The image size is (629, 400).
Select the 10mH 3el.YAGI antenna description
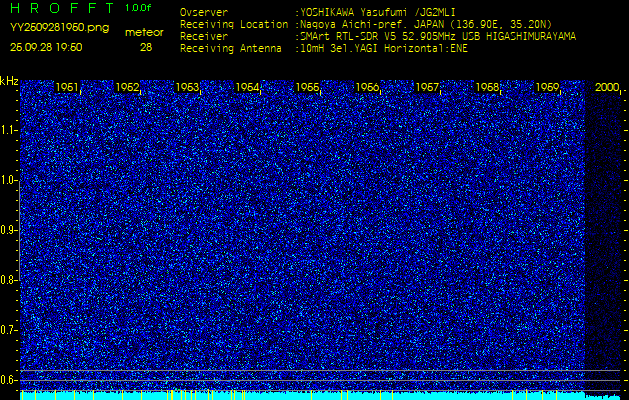[384, 49]
